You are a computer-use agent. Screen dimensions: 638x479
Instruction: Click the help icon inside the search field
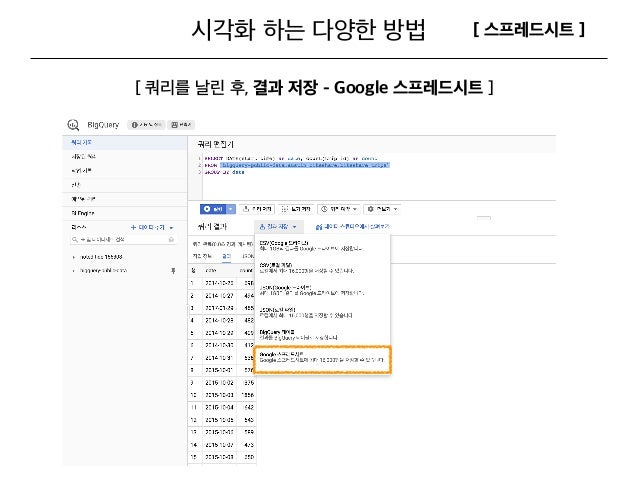coord(171,240)
